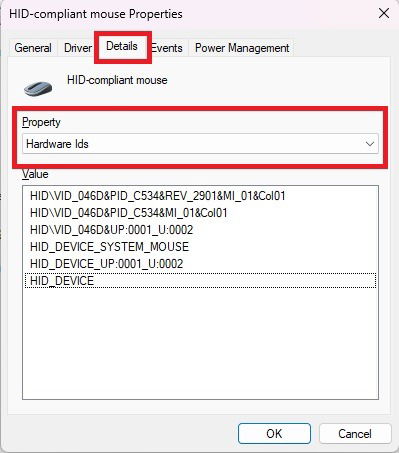Close the Properties dialog with X
Image resolution: width=399 pixels, height=453 pixels.
coord(384,14)
